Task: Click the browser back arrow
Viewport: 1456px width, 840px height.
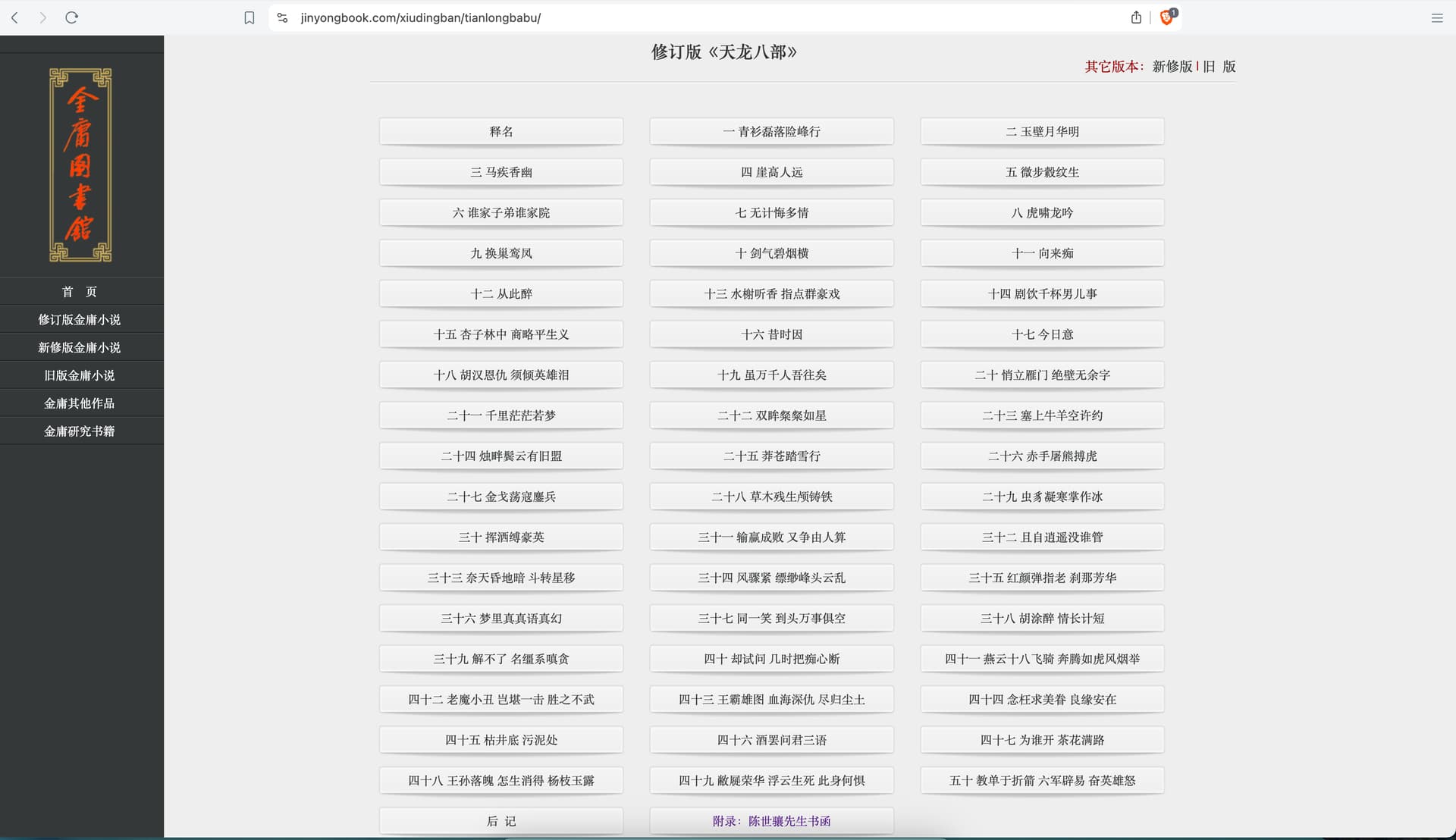Action: (14, 17)
